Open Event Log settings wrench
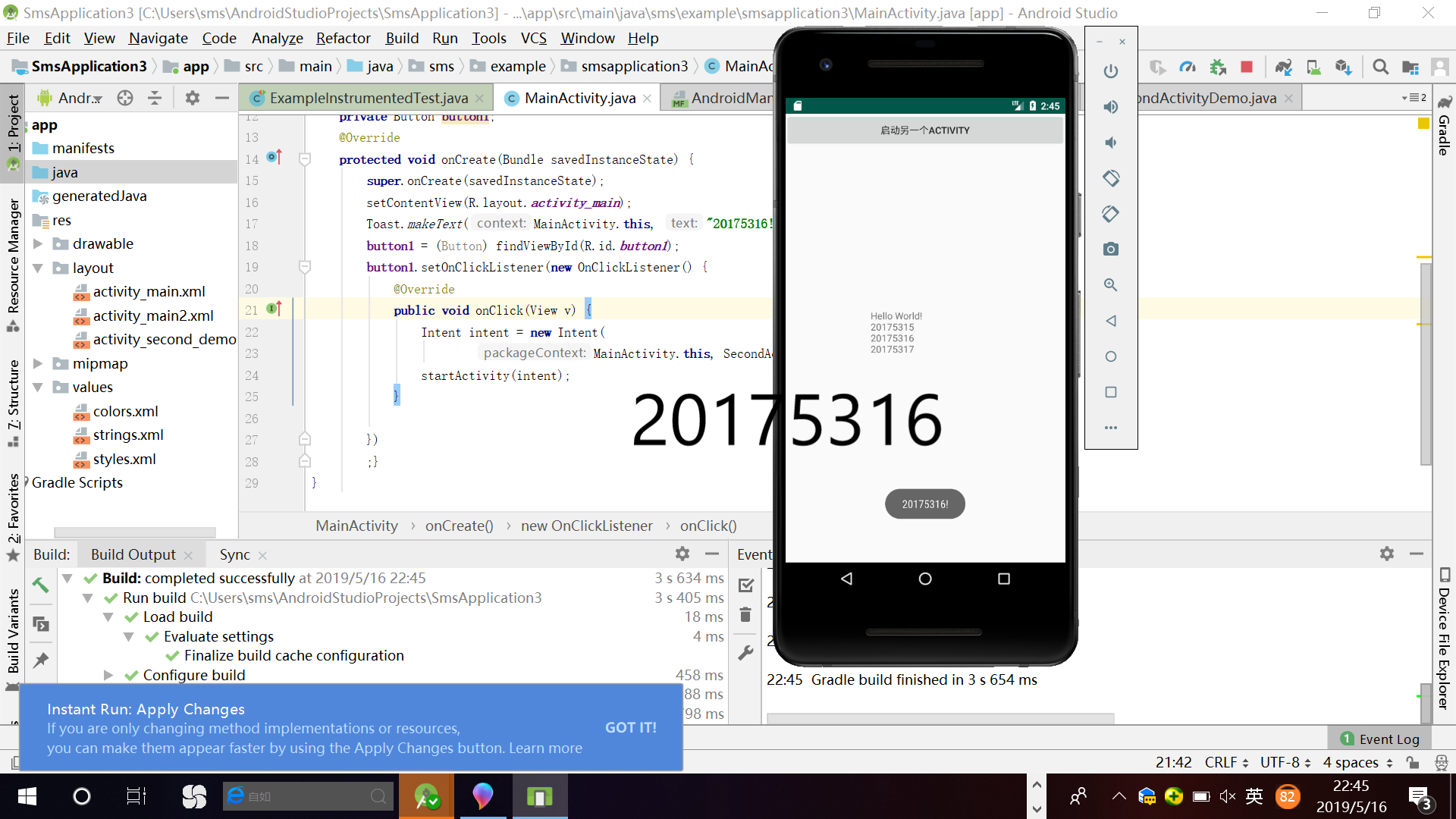The image size is (1456, 819). [745, 653]
